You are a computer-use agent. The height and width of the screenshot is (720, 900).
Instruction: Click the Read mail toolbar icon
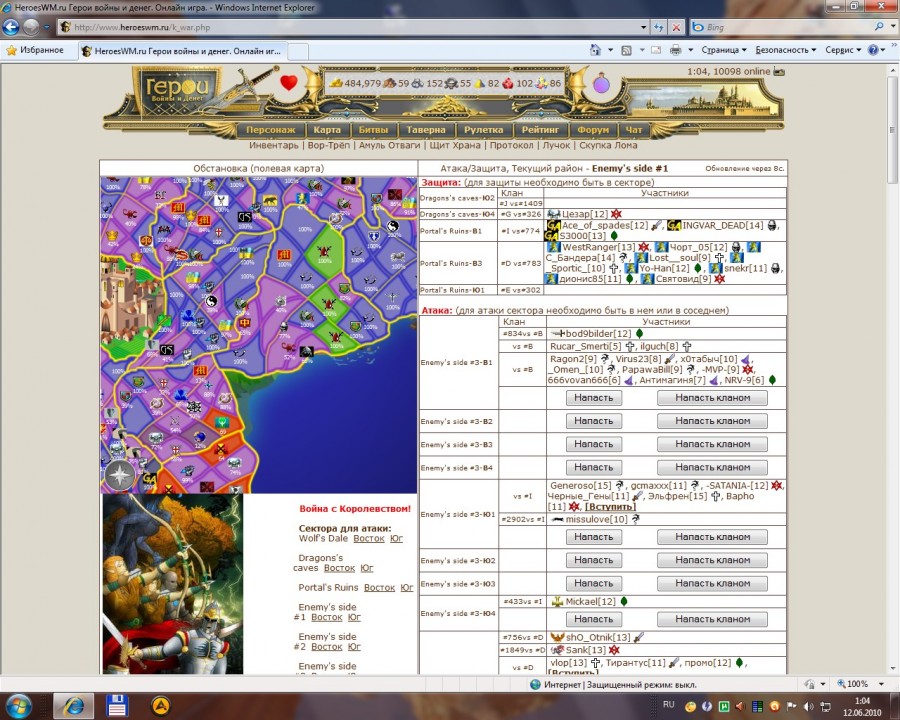click(655, 50)
